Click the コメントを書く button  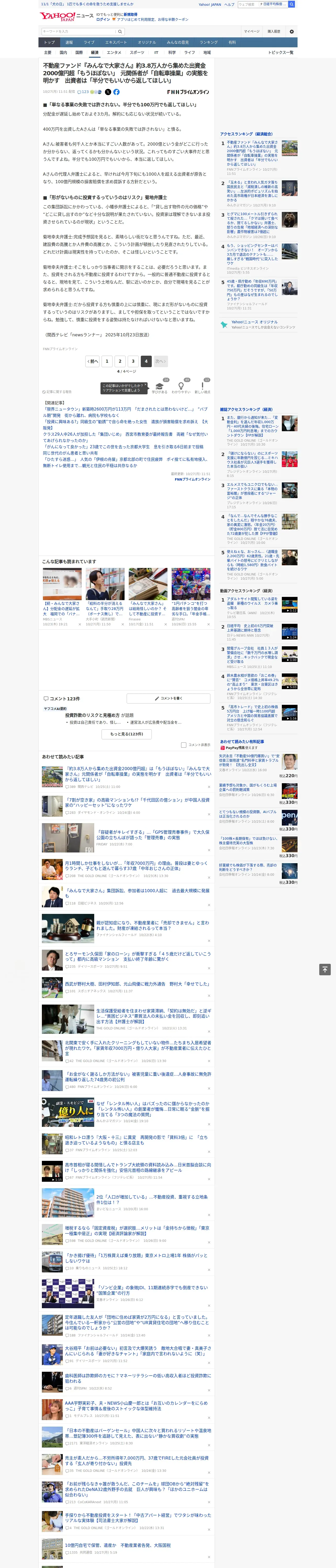pos(168,698)
